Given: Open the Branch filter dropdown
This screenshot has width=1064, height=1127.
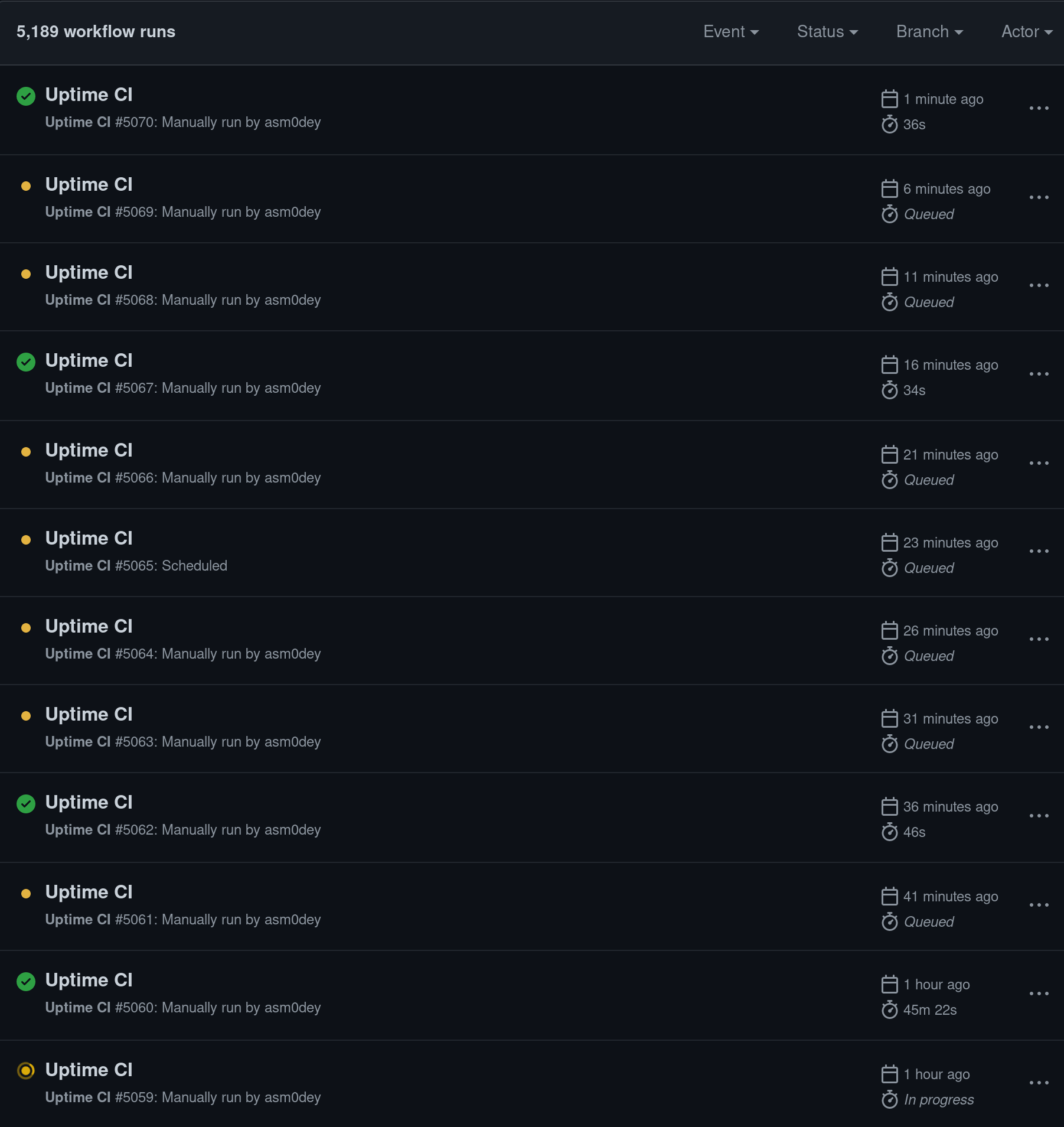Looking at the screenshot, I should coord(928,31).
